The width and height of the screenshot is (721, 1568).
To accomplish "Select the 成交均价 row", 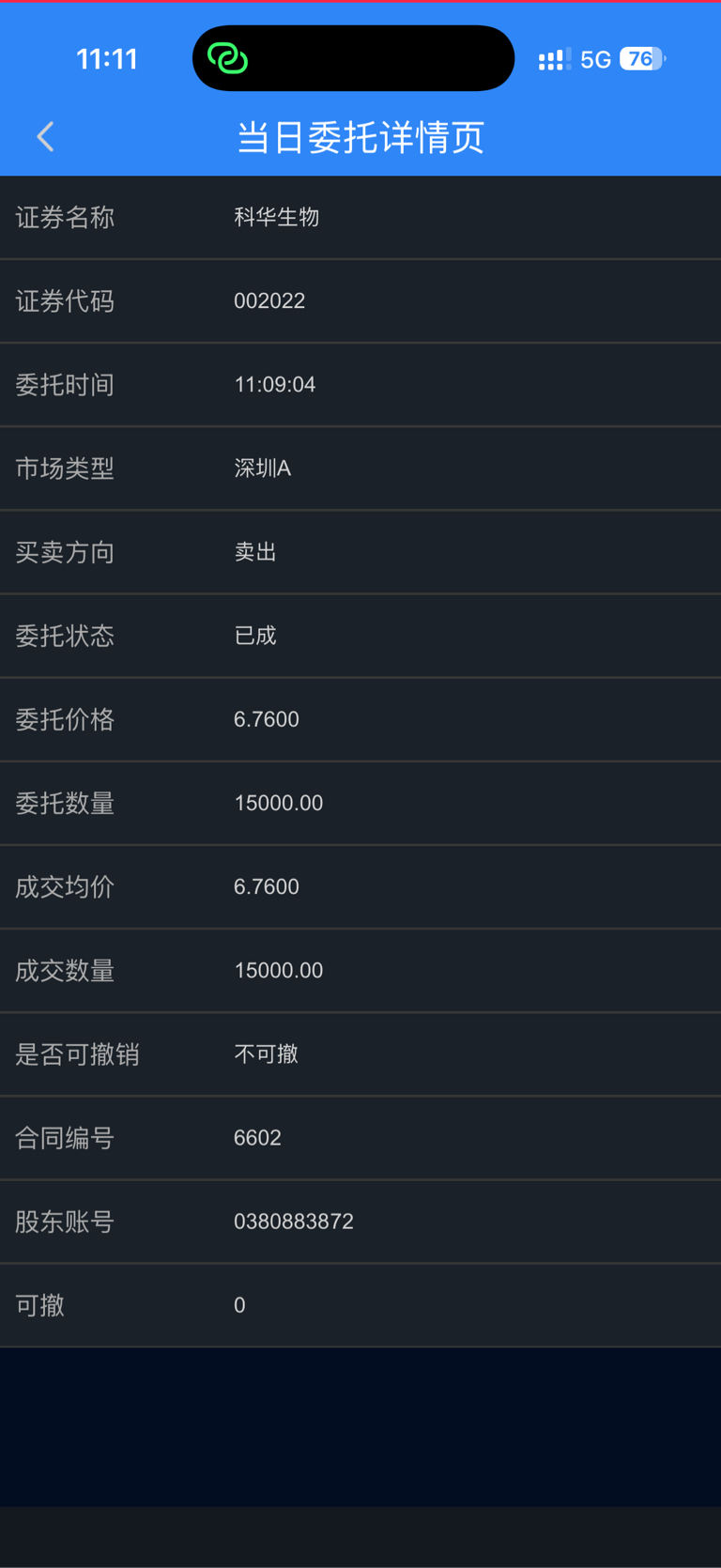I will [x=360, y=886].
